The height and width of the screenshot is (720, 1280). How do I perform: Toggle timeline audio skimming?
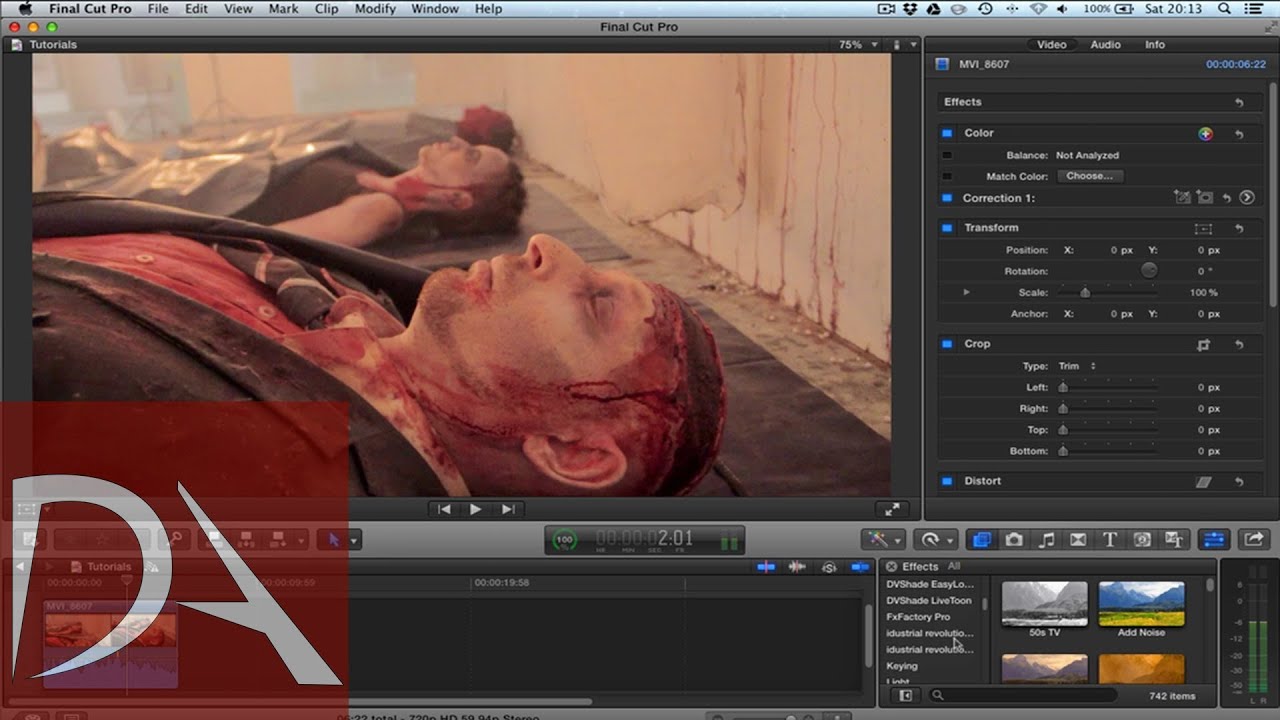coord(797,567)
